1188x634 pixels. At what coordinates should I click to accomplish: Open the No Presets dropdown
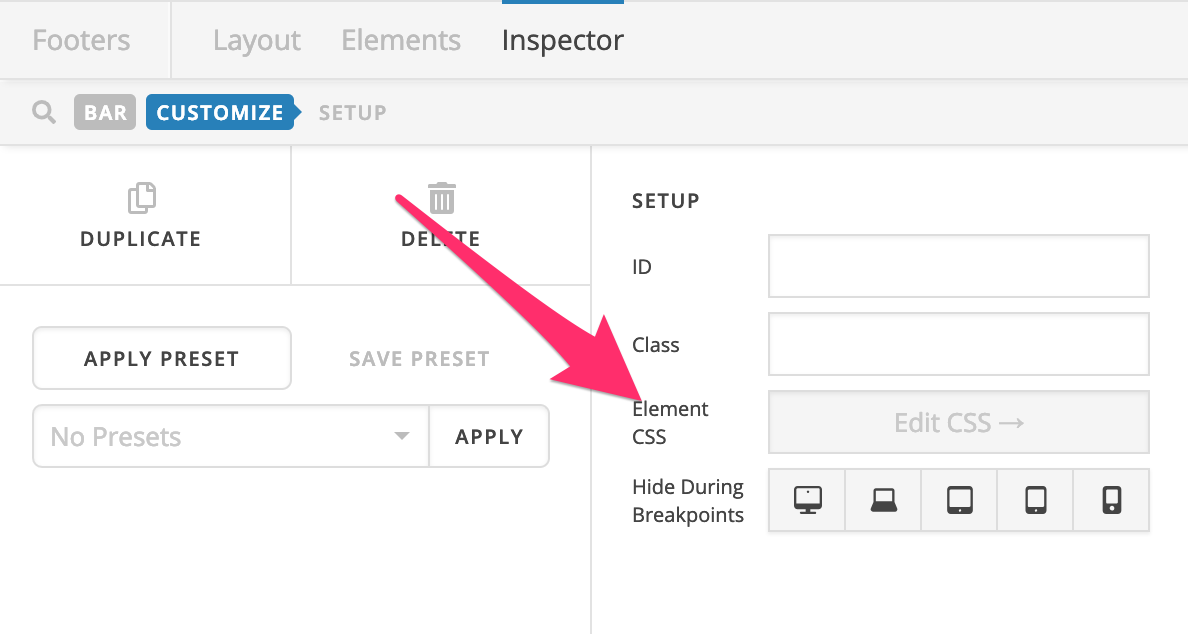(231, 436)
